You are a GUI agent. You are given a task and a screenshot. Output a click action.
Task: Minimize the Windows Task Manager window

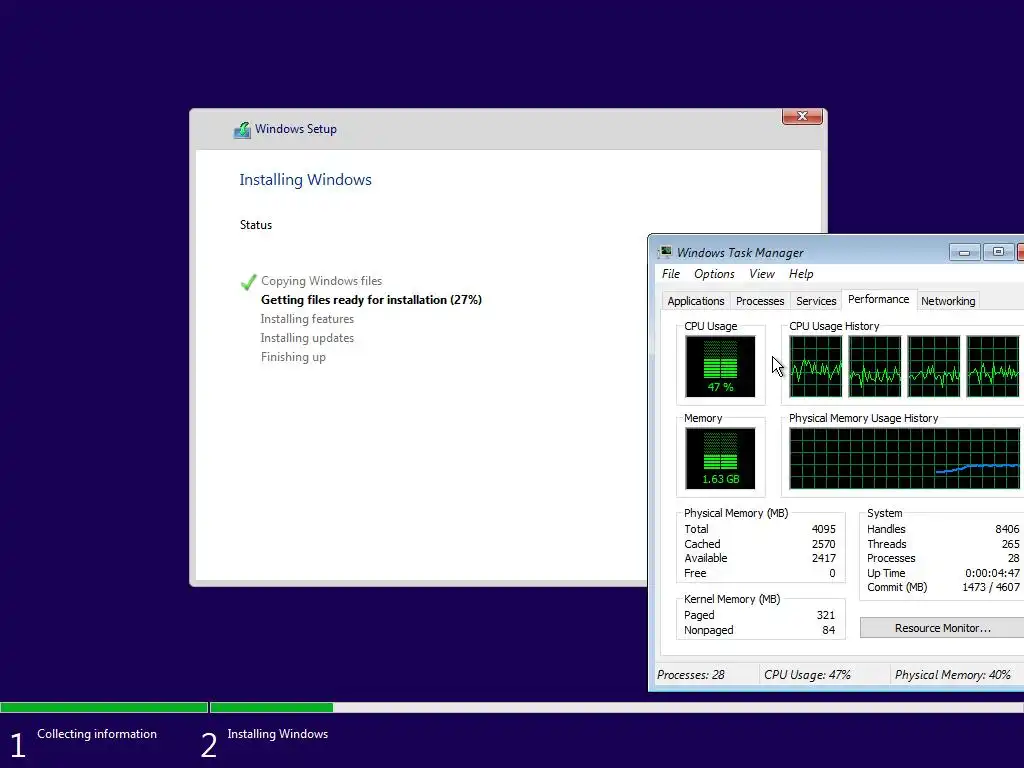click(x=965, y=252)
